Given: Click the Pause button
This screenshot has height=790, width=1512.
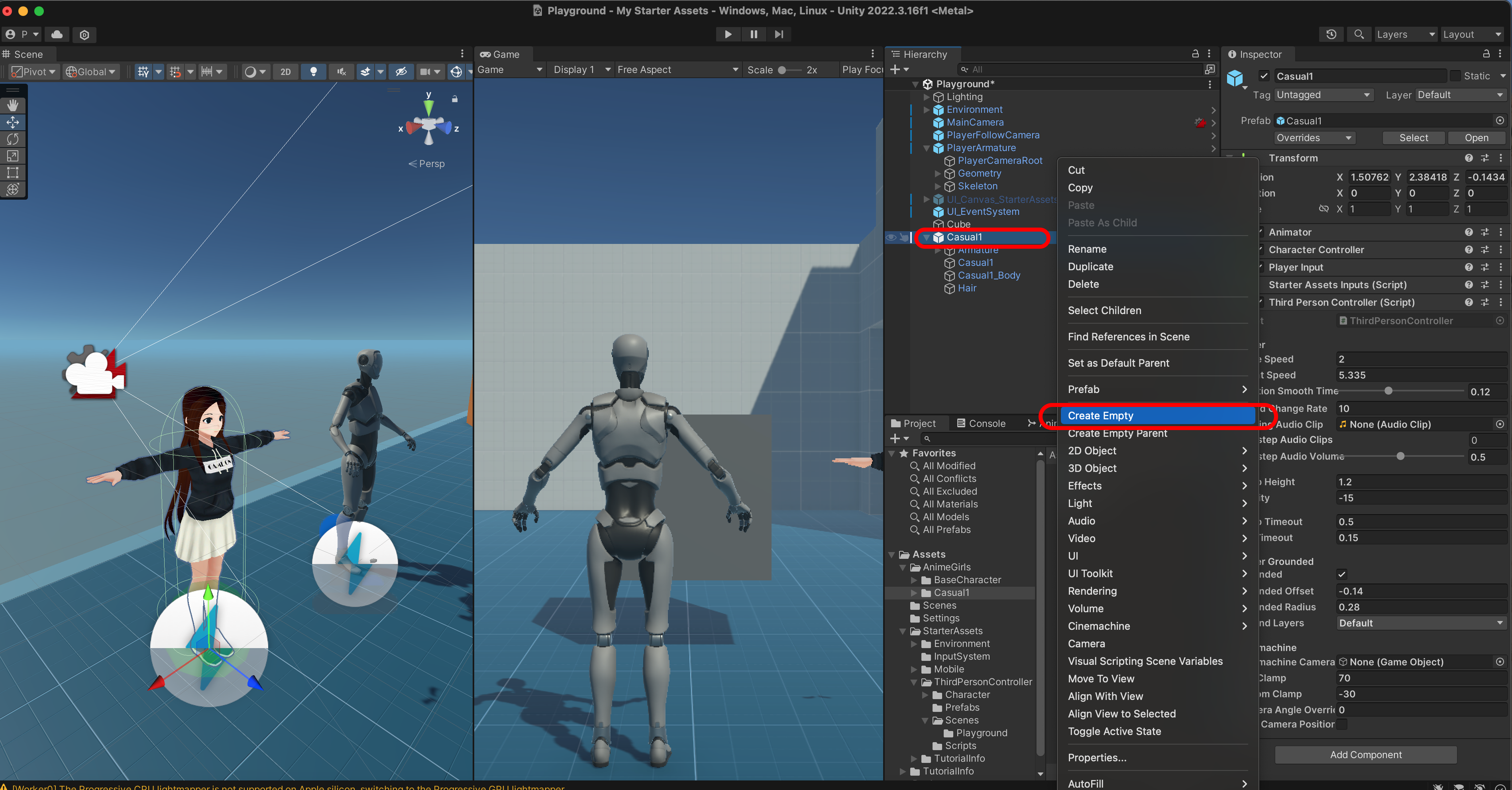Looking at the screenshot, I should [x=754, y=35].
